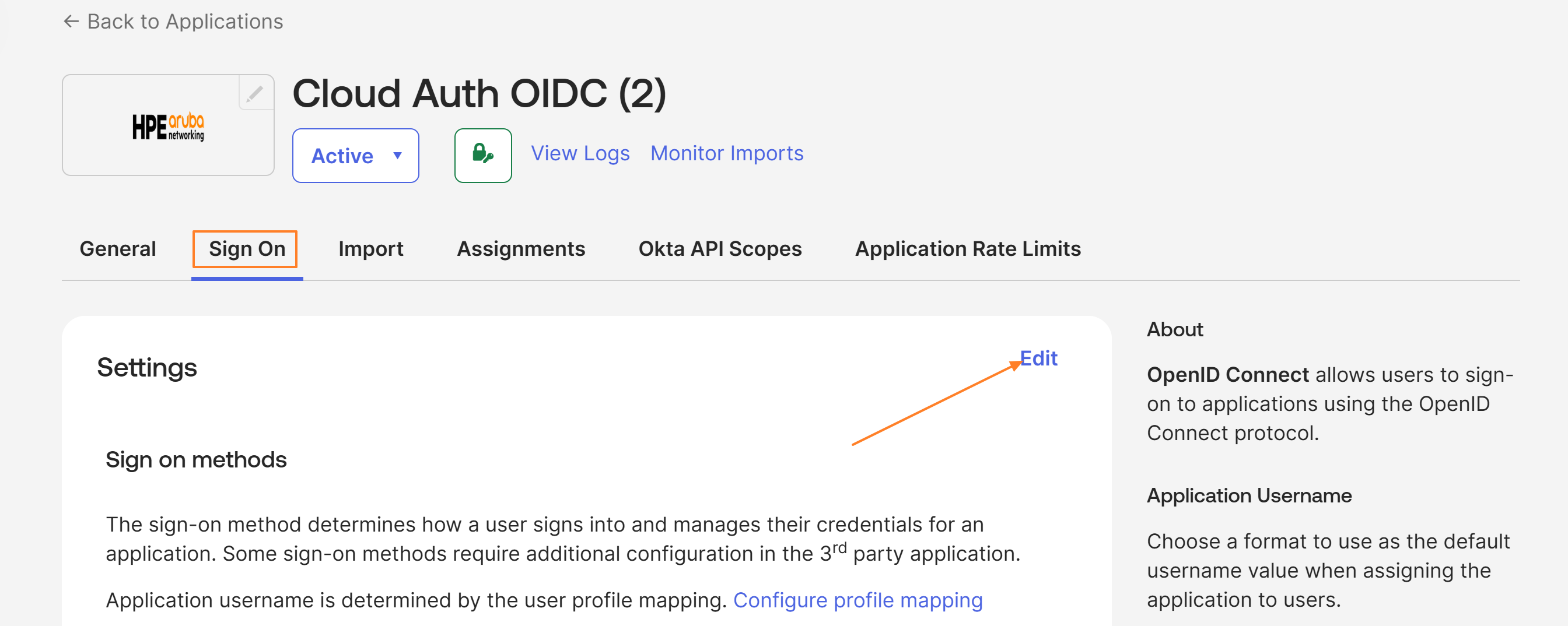Open the Okta API Scopes tab
Image resolution: width=1568 pixels, height=626 pixels.
click(x=720, y=249)
